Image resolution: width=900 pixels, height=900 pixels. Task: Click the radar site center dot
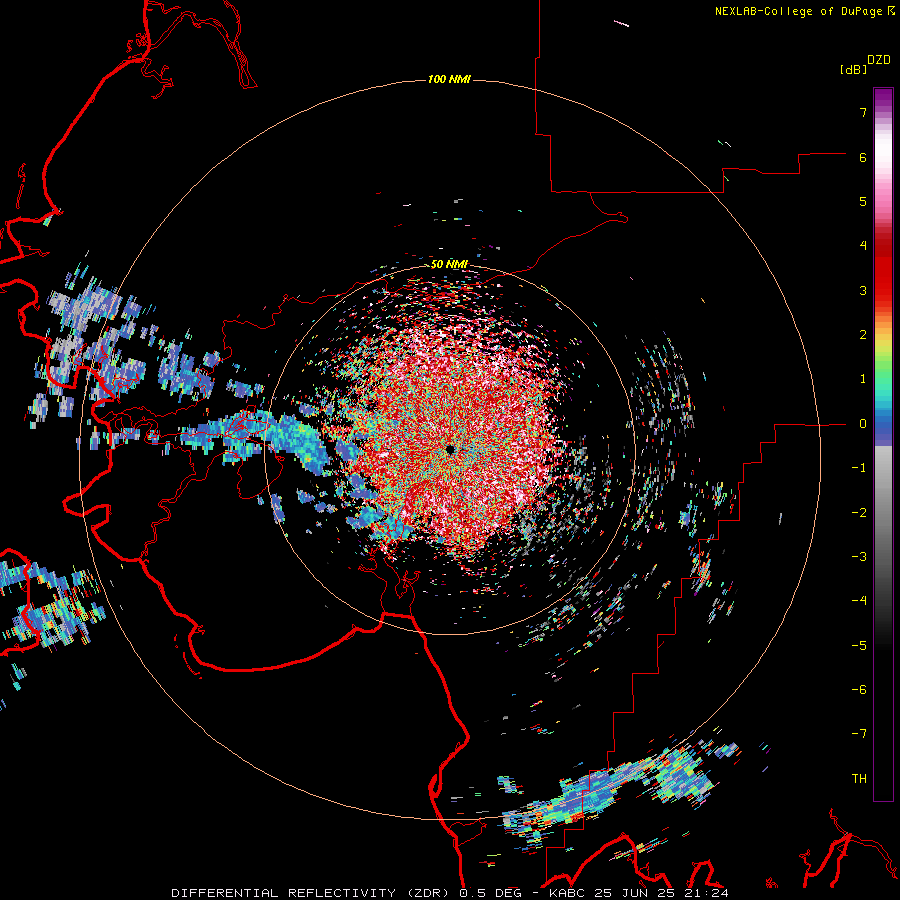click(x=450, y=449)
